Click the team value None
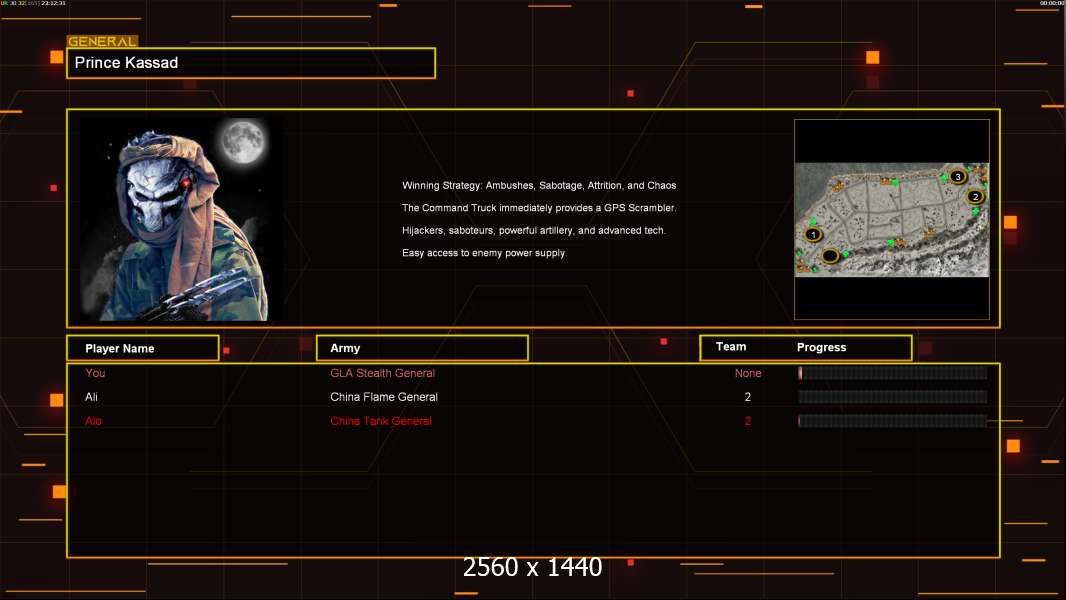Screen dimensions: 1066x600 (748, 373)
